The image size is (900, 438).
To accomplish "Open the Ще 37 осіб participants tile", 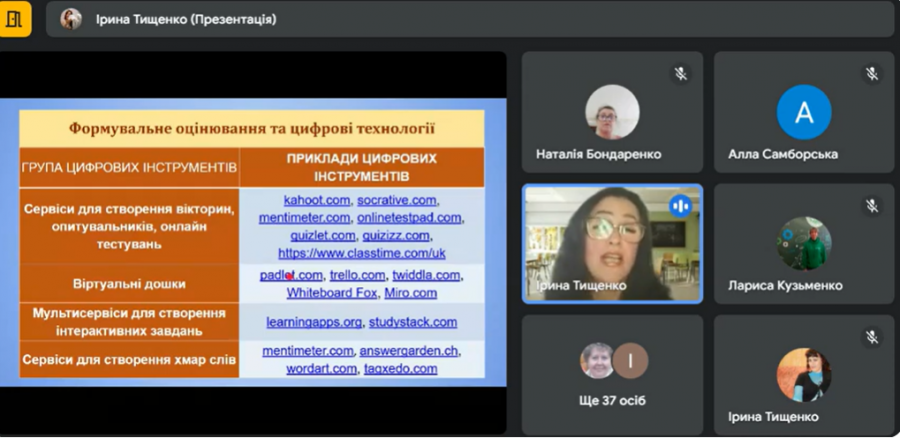I will 612,375.
